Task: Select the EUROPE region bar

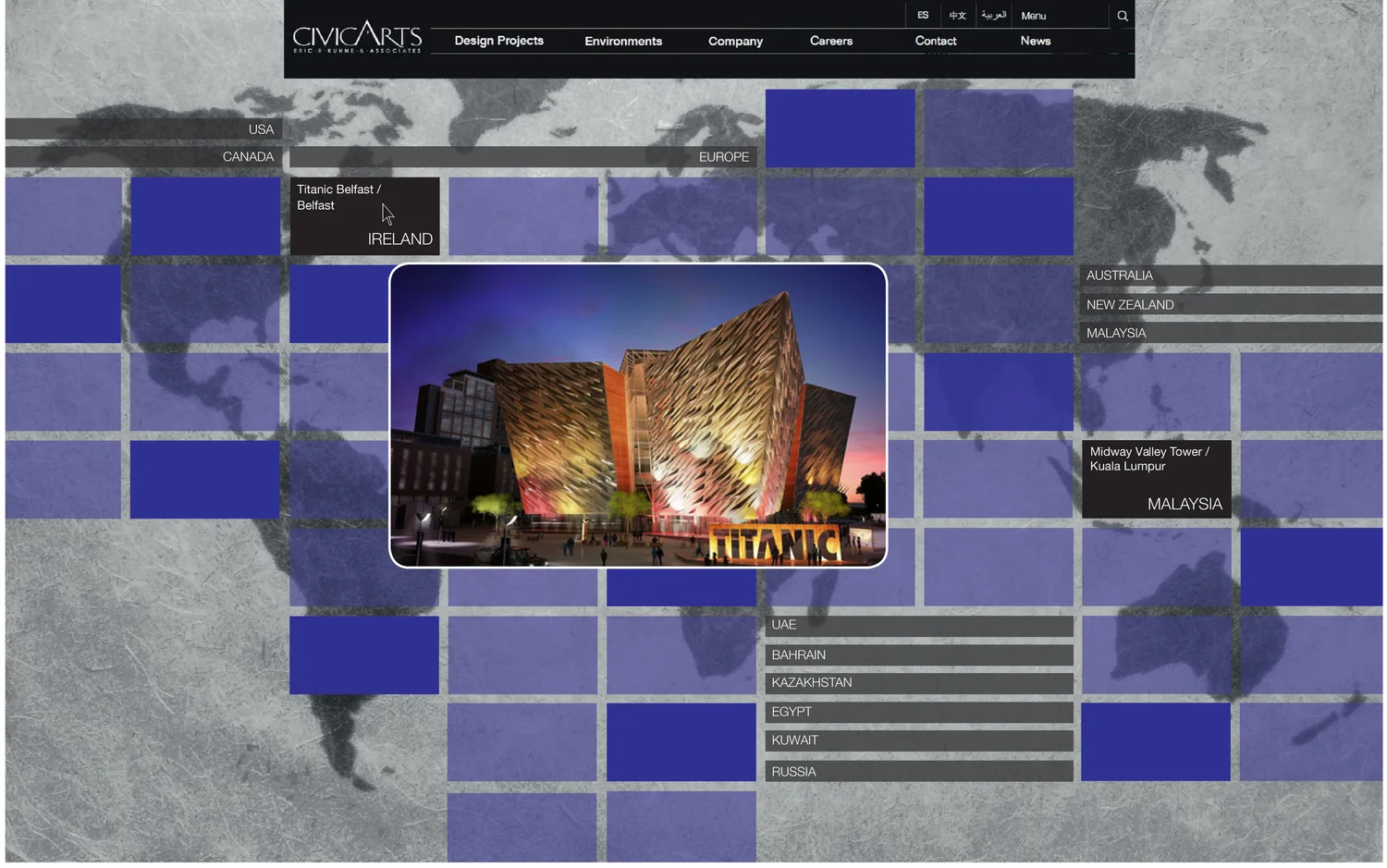Action: (x=523, y=156)
